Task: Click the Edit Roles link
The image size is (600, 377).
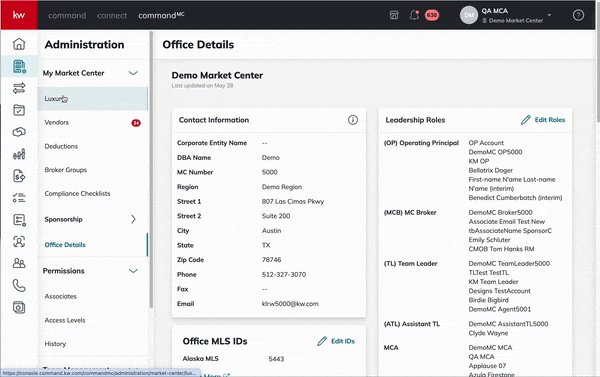Action: click(x=549, y=120)
